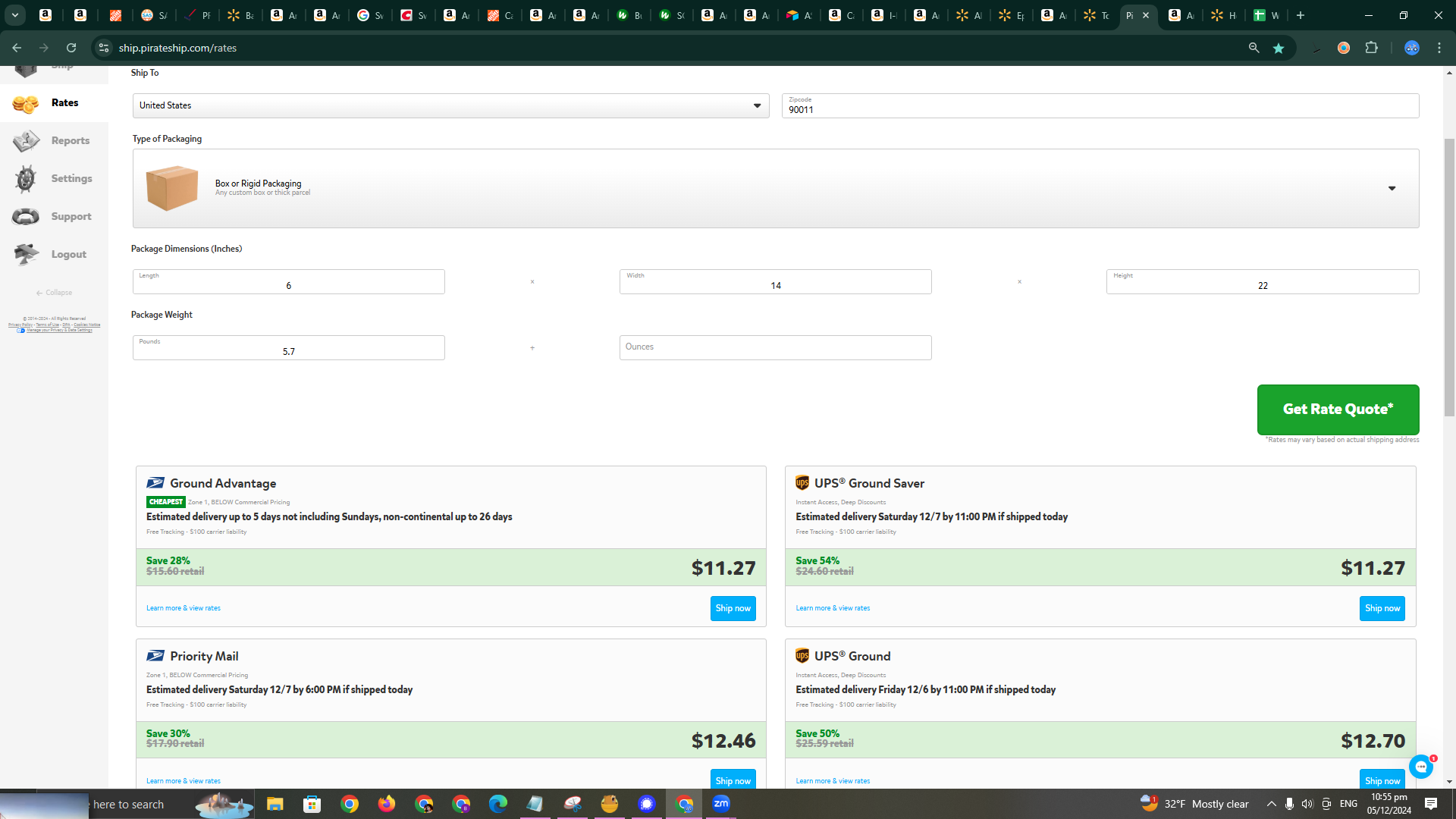Open the Cookies Notice link
Image resolution: width=1456 pixels, height=819 pixels.
pyautogui.click(x=87, y=325)
